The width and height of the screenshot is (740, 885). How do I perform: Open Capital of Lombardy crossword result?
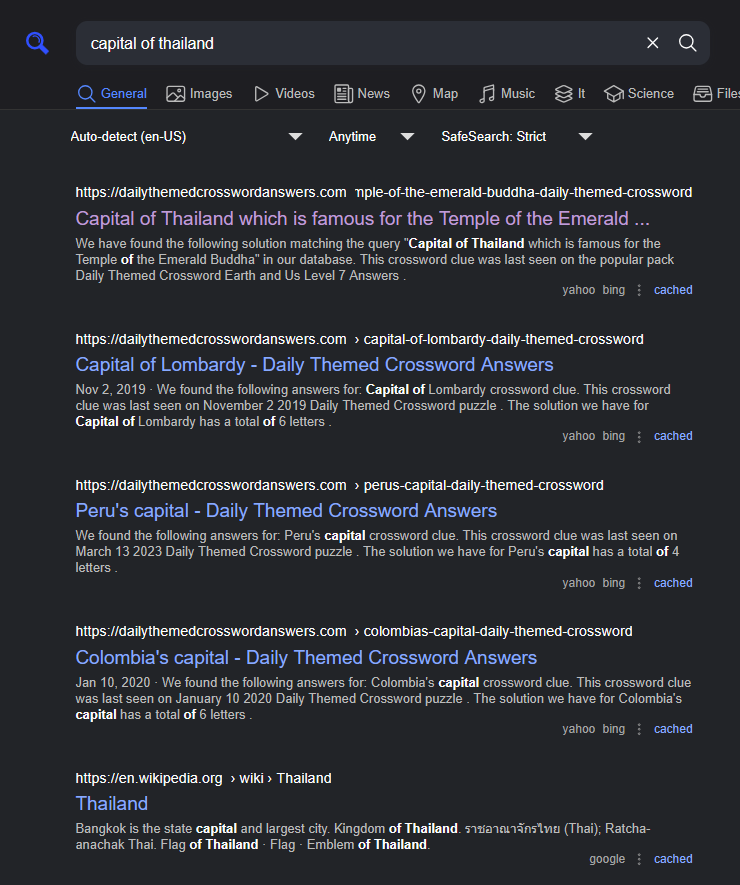[x=314, y=364]
